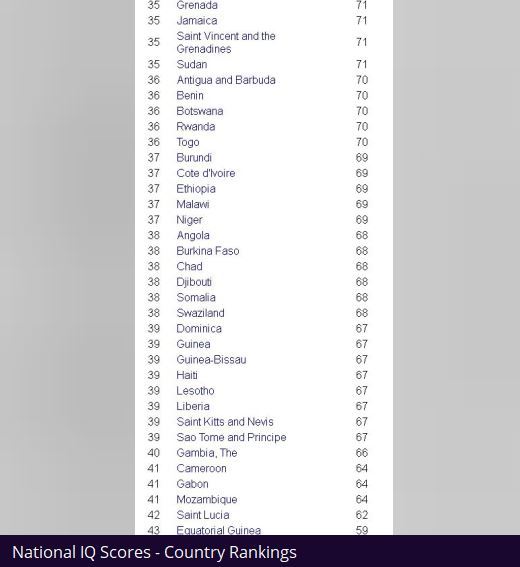The image size is (520, 567).
Task: Click the score 66 beside Gambia
Action: tap(362, 453)
